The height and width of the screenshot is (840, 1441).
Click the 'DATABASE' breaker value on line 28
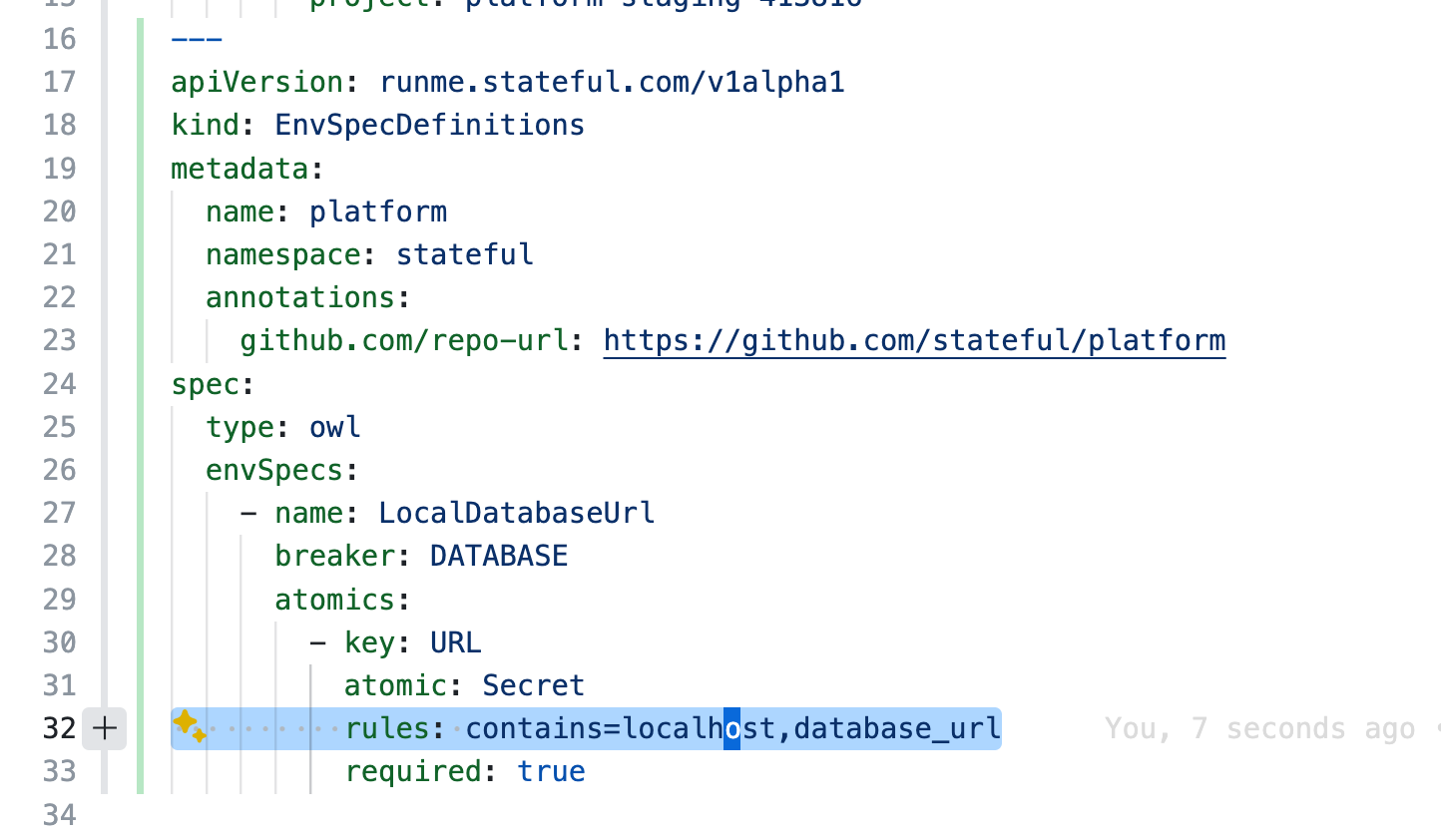click(x=498, y=555)
